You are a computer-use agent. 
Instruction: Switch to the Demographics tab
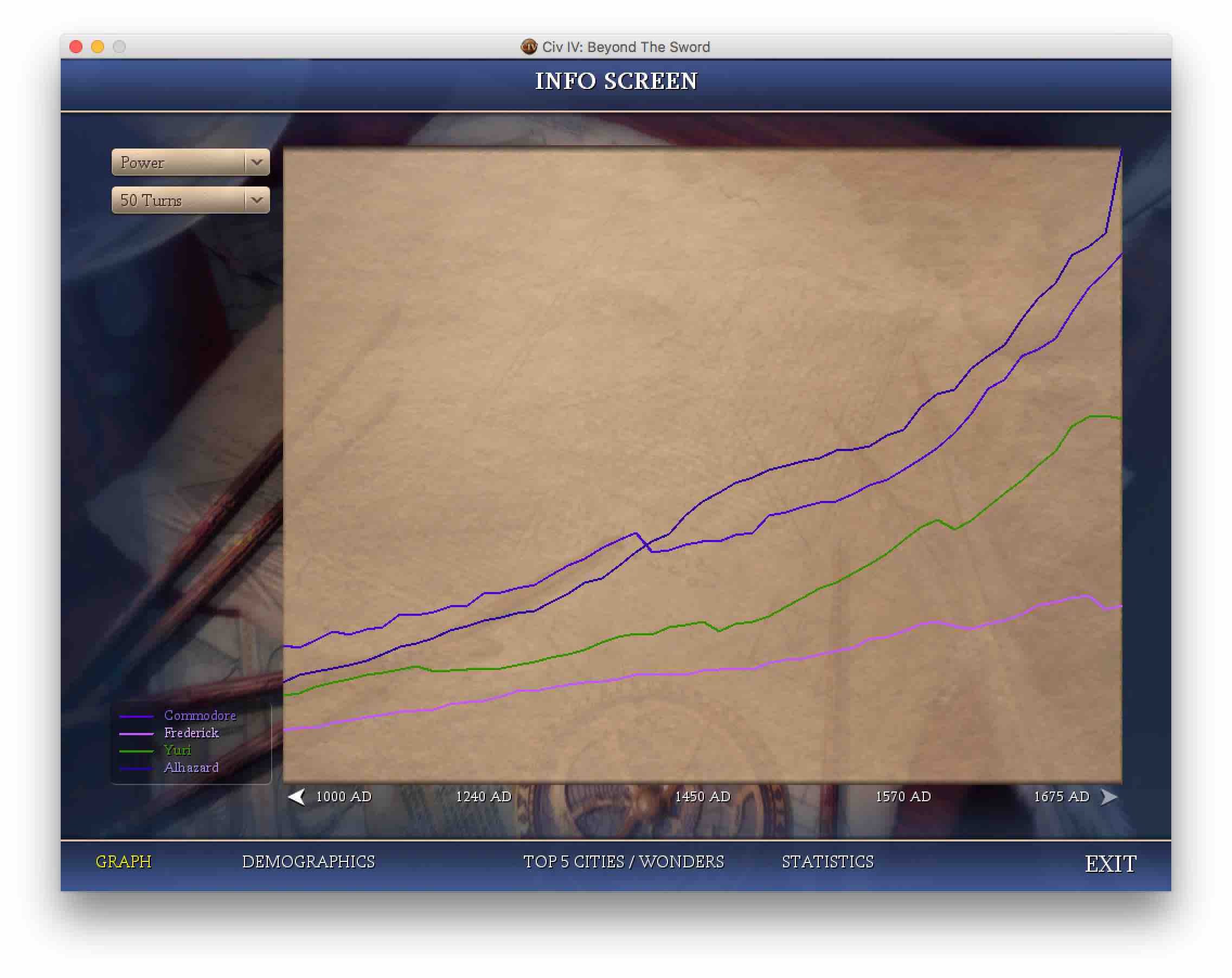(308, 861)
